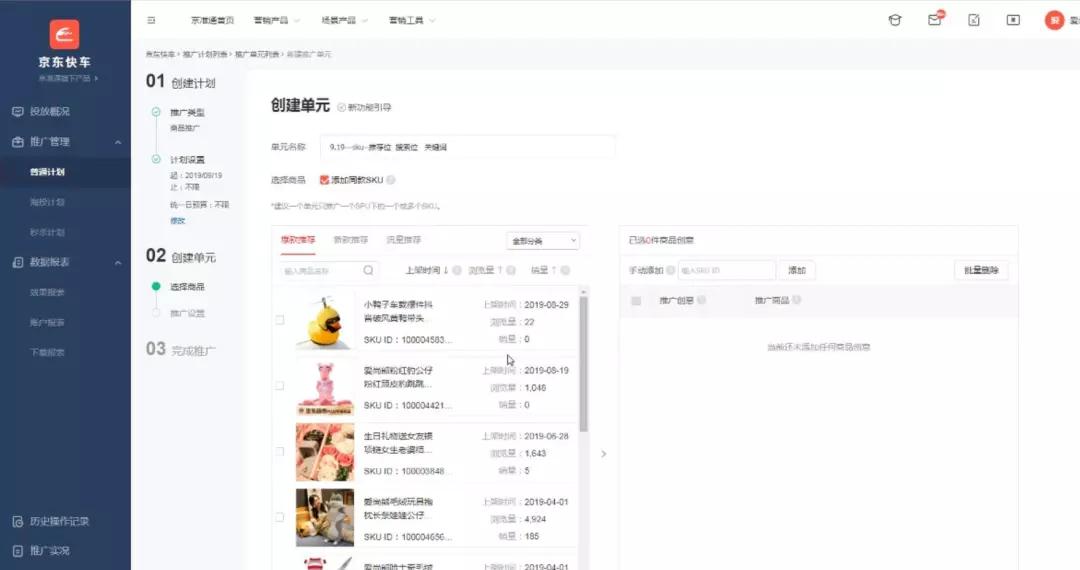Viewport: 1080px width, 570px height.
Task: Open the mail messages icon
Action: pyautogui.click(x=935, y=19)
